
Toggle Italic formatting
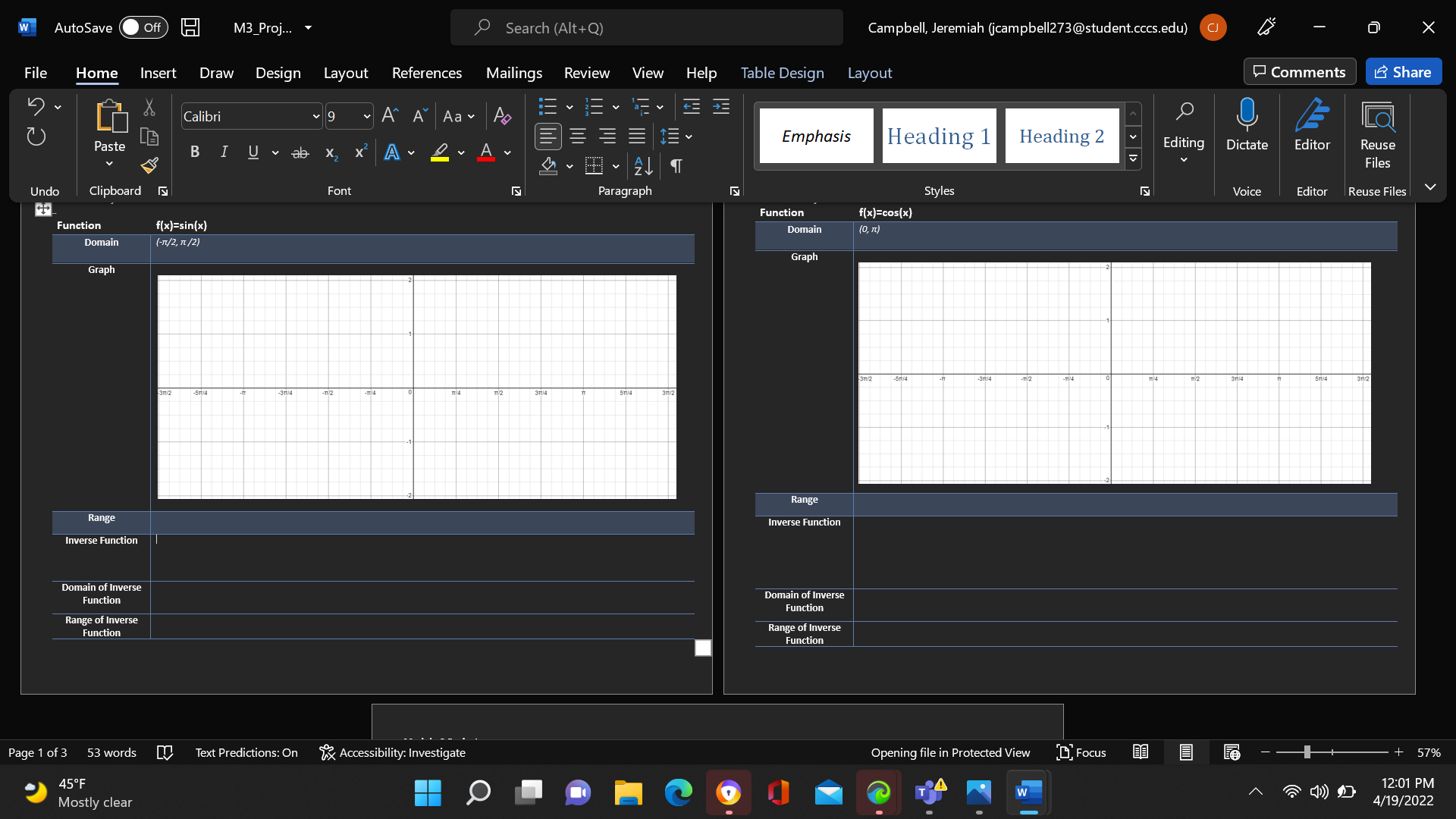click(x=224, y=152)
